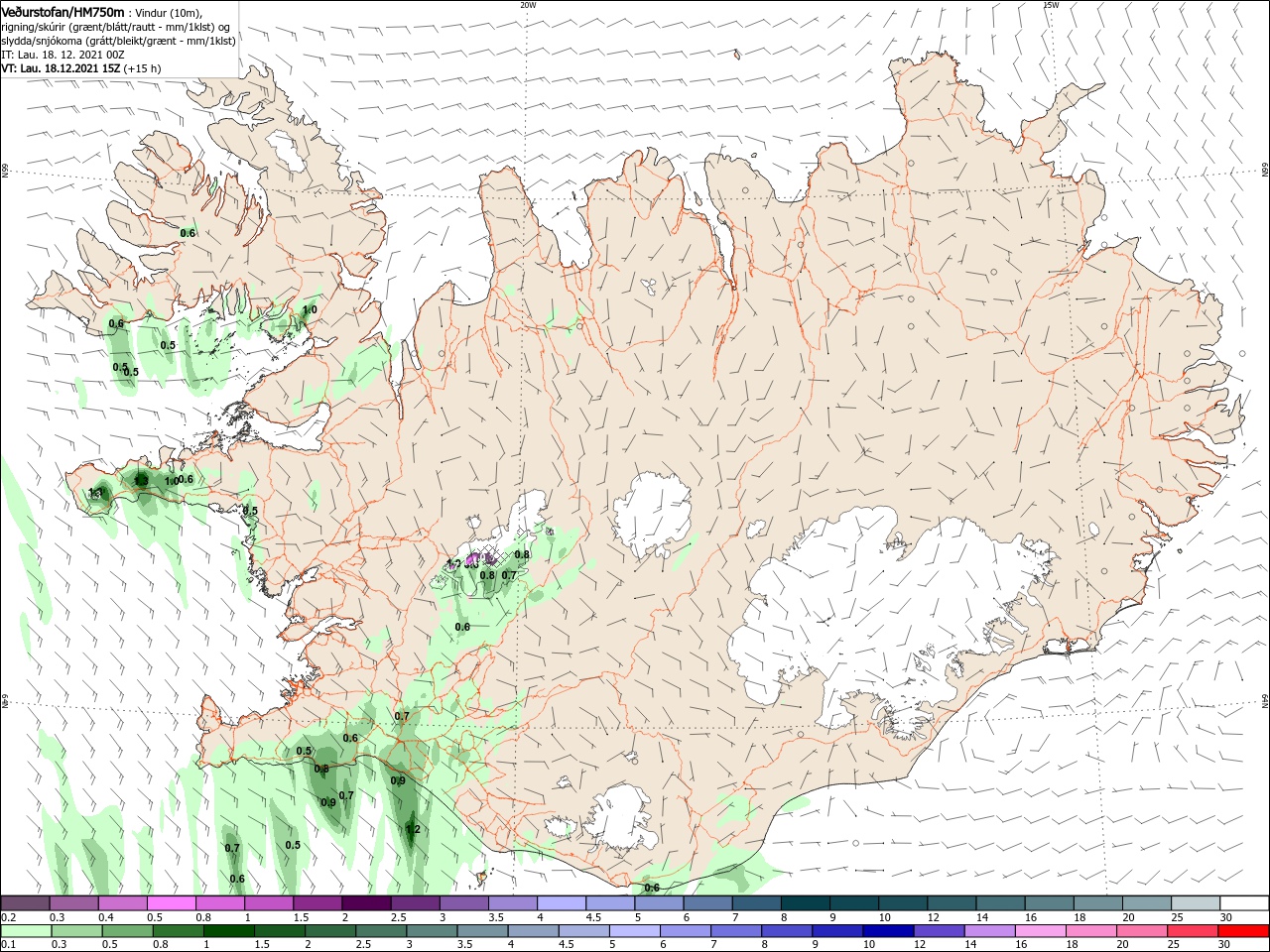Select the deep navy 10 swatch, lower legend row

tap(886, 931)
